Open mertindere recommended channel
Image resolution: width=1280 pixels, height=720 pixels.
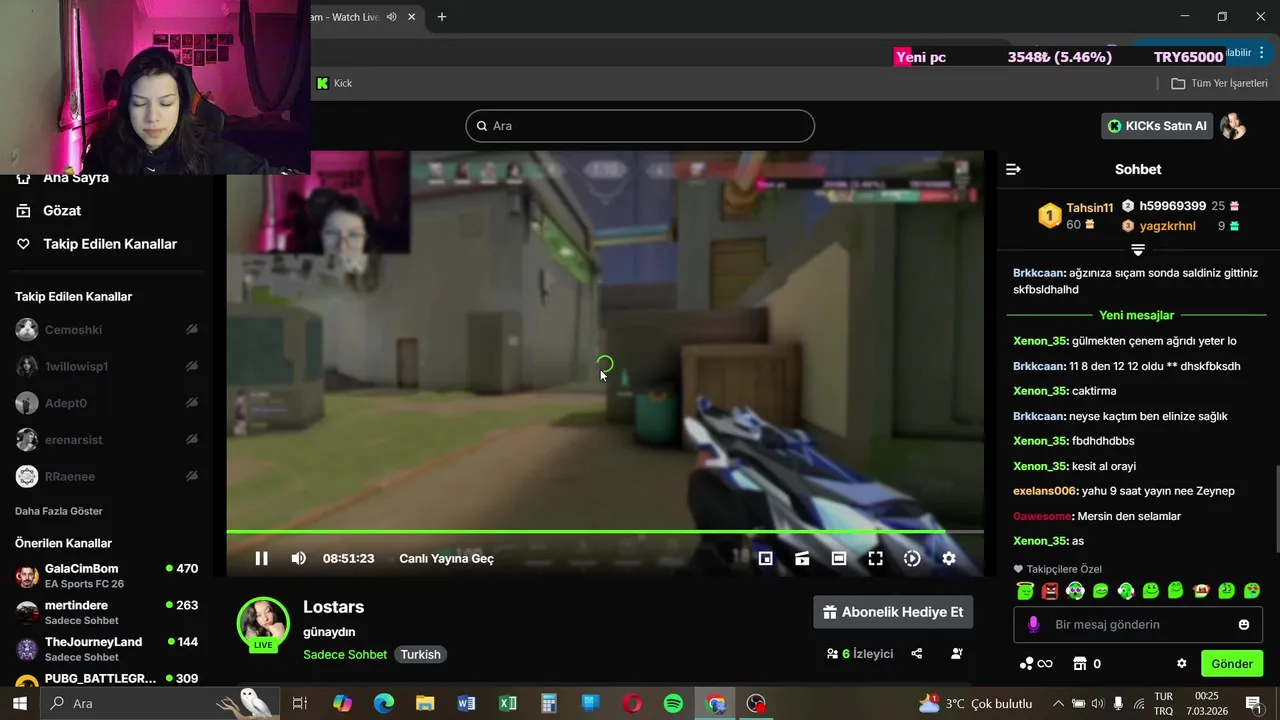coord(106,612)
